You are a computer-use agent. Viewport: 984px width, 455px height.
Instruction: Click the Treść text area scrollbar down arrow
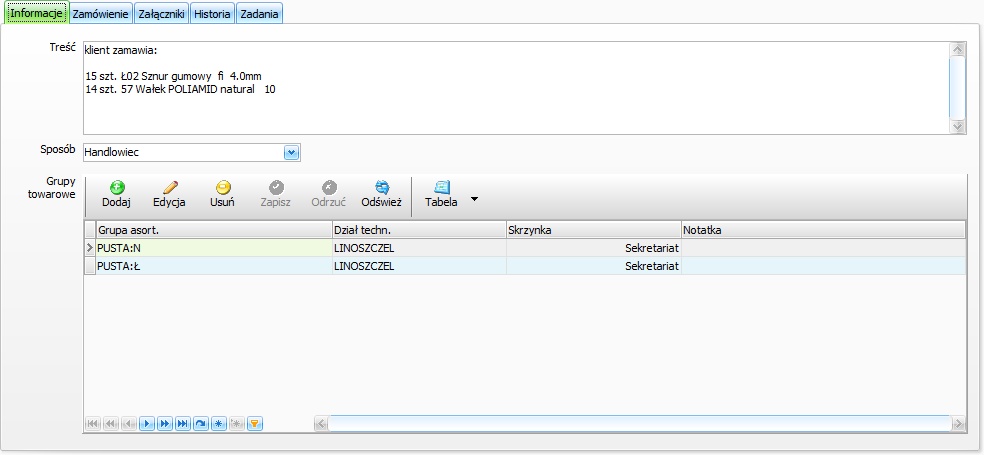pos(958,126)
